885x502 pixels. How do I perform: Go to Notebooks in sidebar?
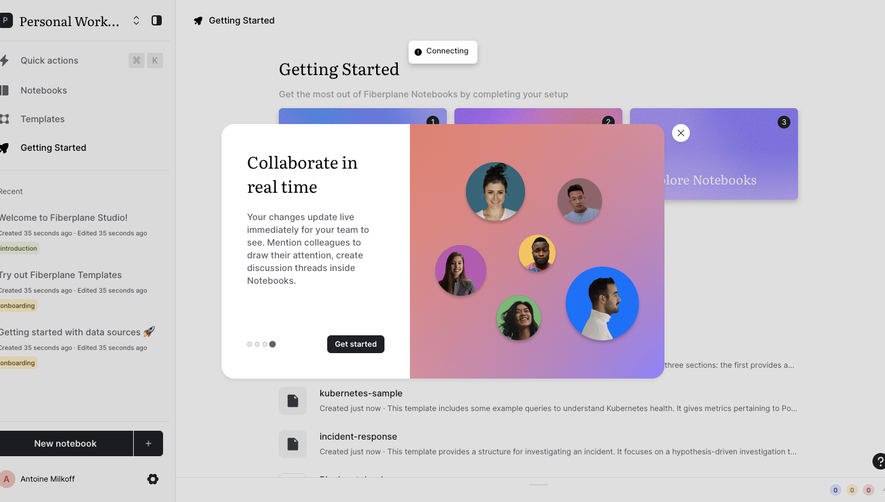click(x=43, y=90)
